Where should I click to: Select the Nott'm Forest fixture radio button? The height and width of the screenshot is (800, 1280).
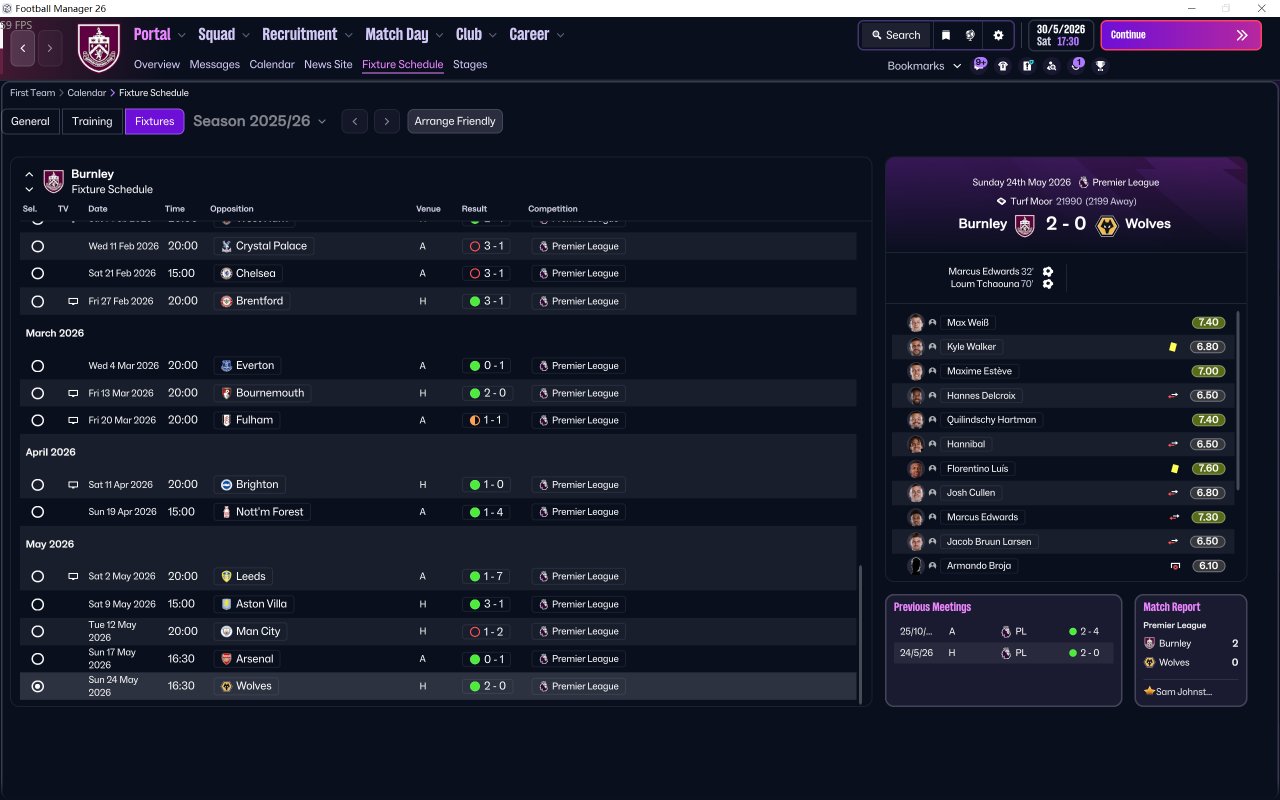click(x=38, y=512)
